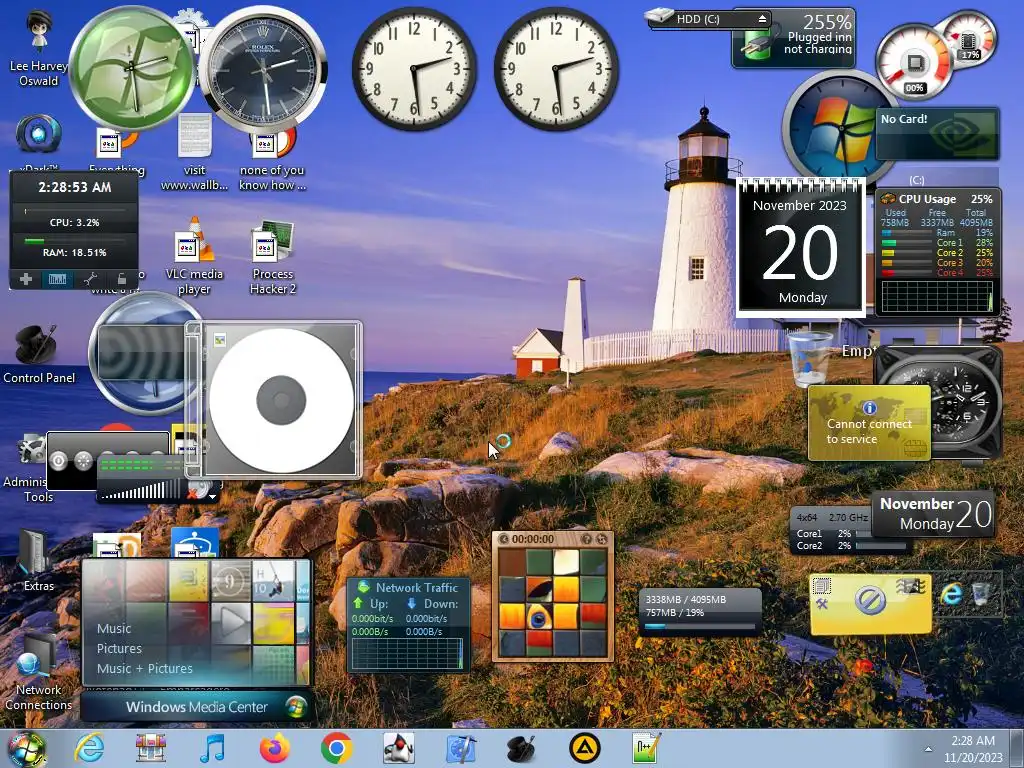The width and height of the screenshot is (1024, 768).
Task: Click the November 2023 calendar gadget
Action: click(801, 248)
